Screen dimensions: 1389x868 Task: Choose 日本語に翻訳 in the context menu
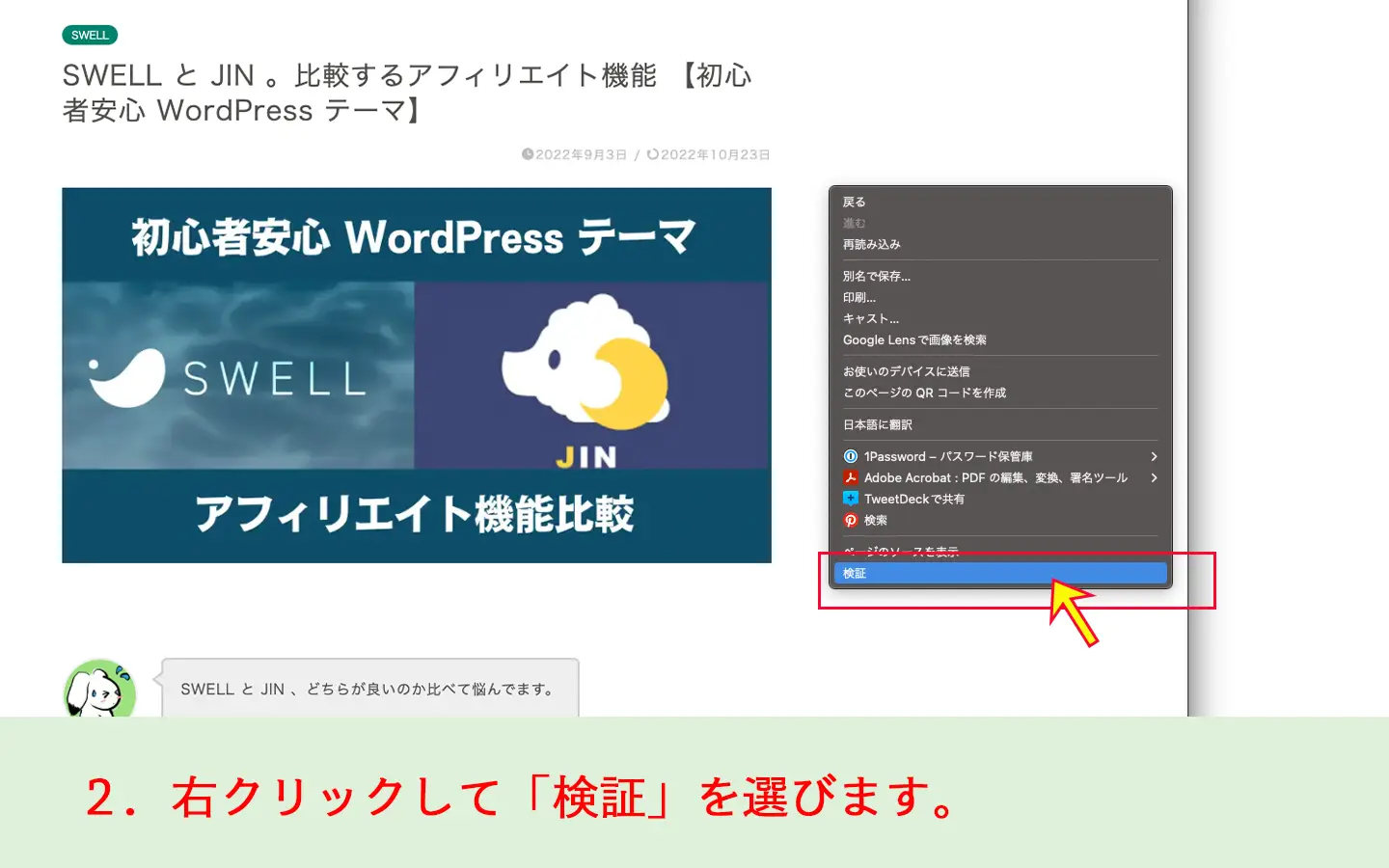1000,425
